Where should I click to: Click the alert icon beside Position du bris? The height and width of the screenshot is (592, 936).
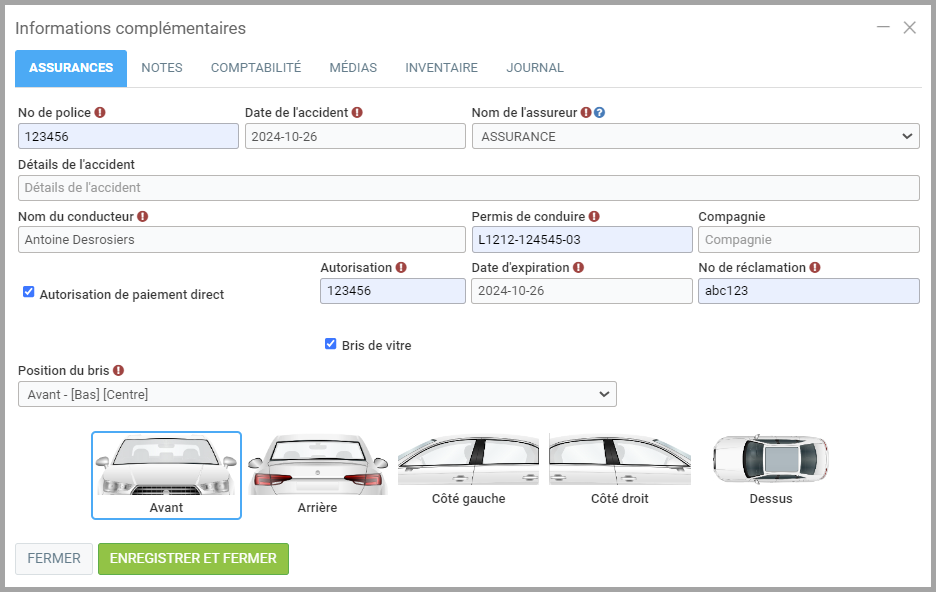click(118, 370)
